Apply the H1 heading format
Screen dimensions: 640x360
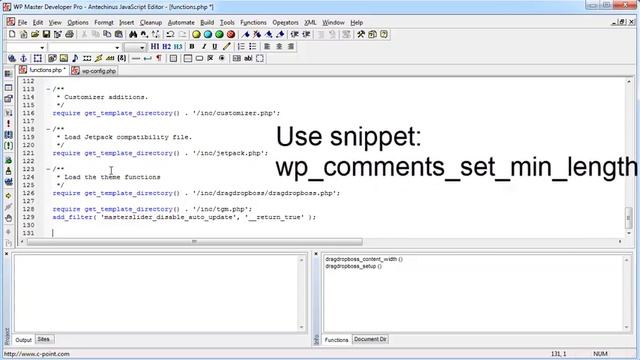[155, 47]
